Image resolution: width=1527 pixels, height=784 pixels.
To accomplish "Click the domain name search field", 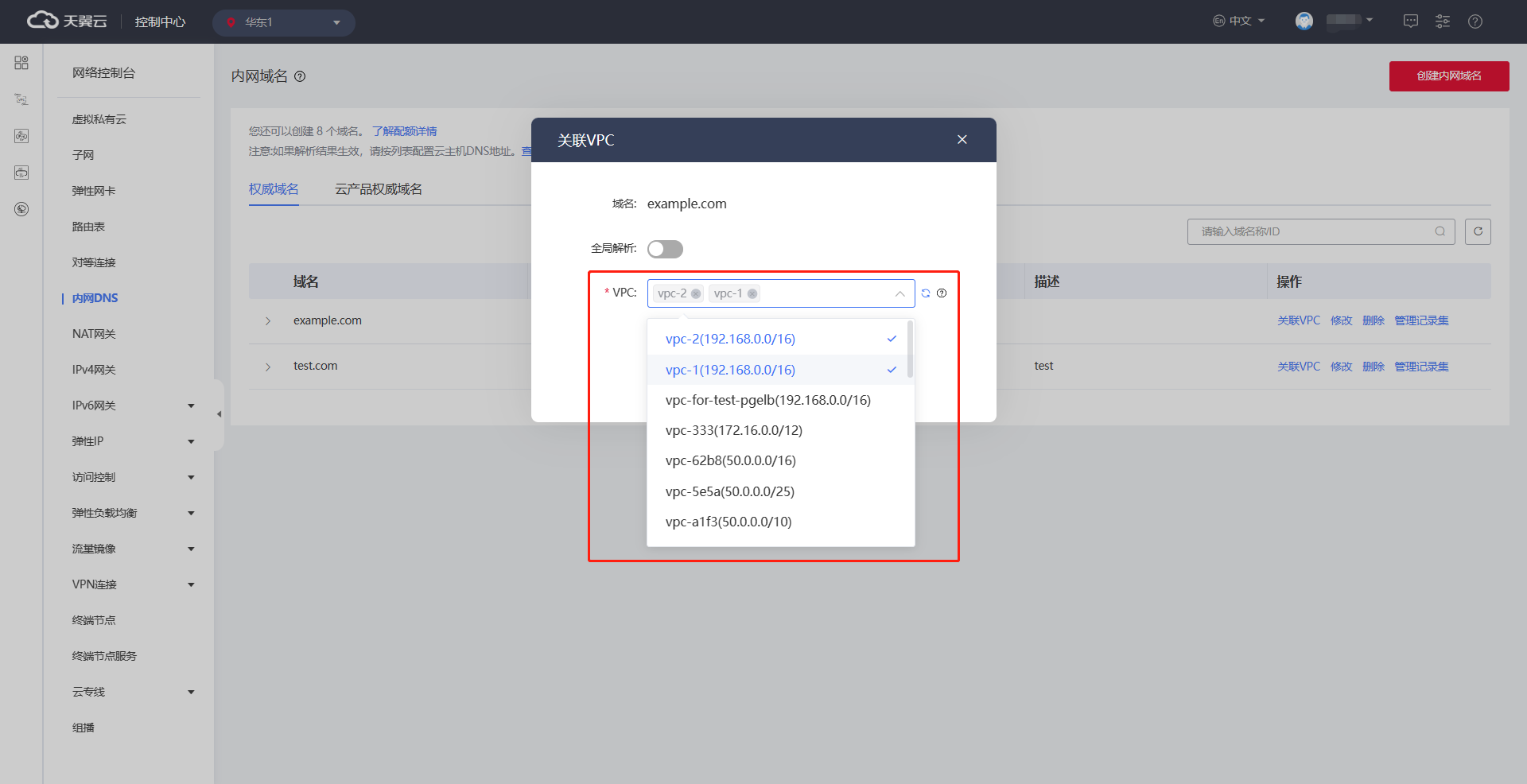I will pos(1312,231).
